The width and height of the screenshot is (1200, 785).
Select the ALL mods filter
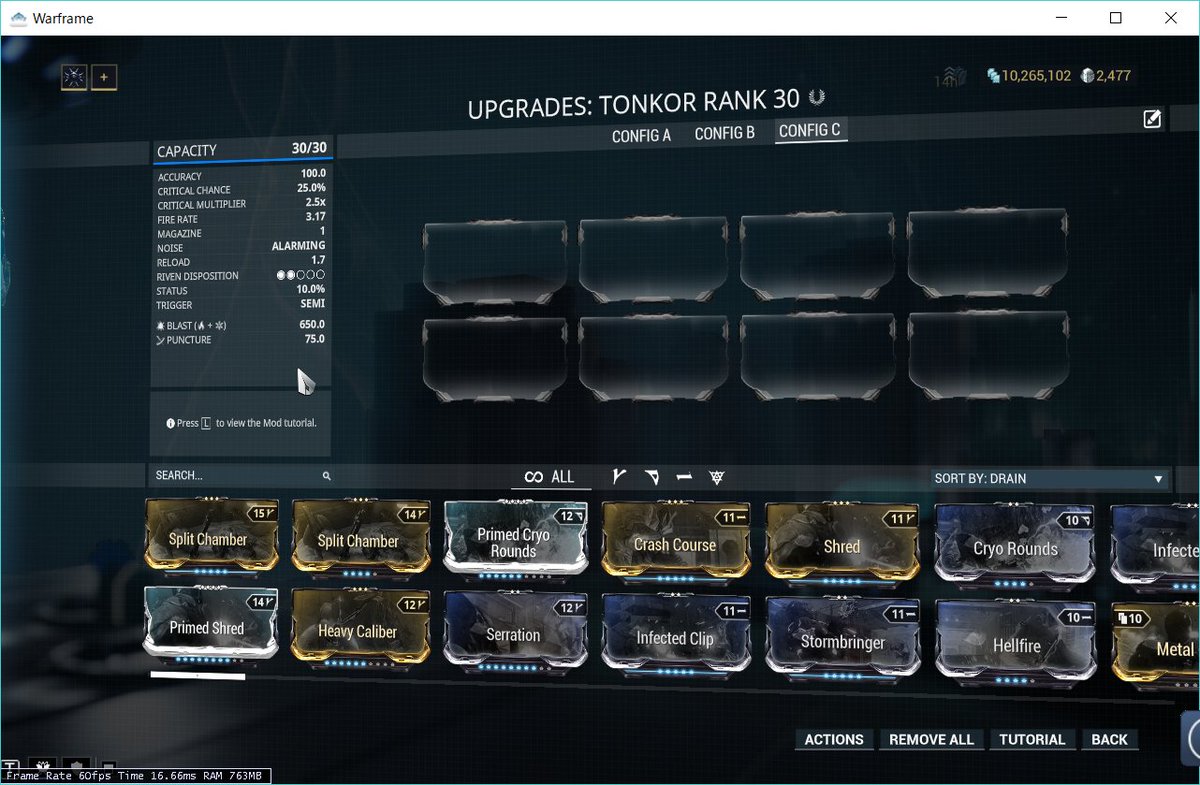tap(550, 477)
